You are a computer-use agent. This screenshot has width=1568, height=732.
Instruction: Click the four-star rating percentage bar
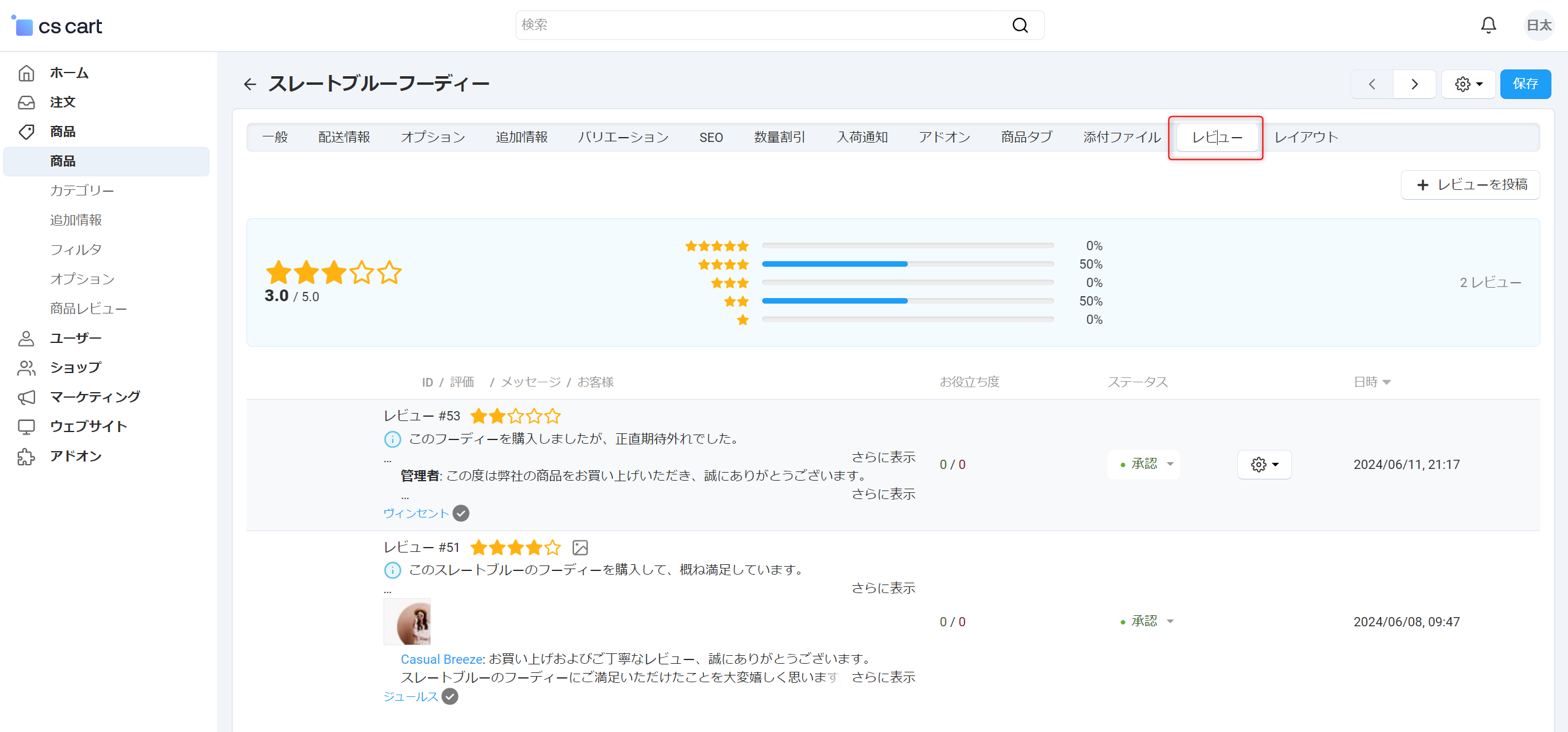tap(907, 264)
